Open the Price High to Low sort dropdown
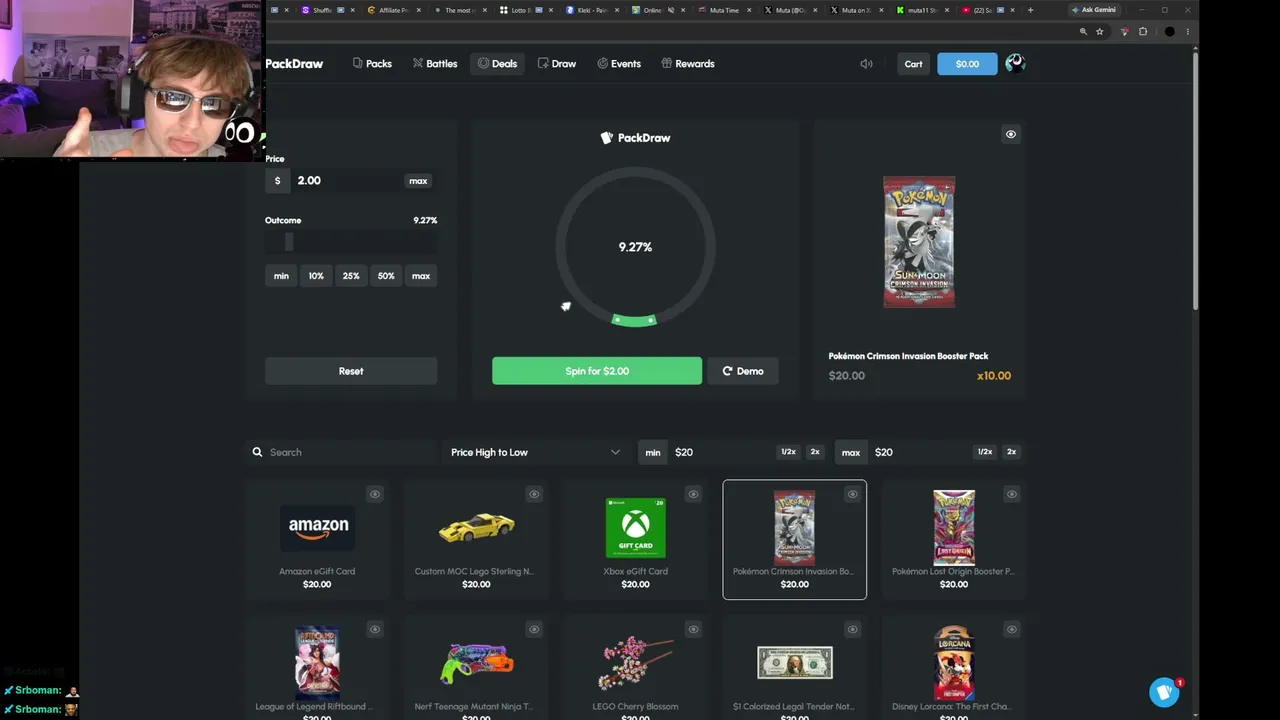The image size is (1280, 720). tap(536, 452)
